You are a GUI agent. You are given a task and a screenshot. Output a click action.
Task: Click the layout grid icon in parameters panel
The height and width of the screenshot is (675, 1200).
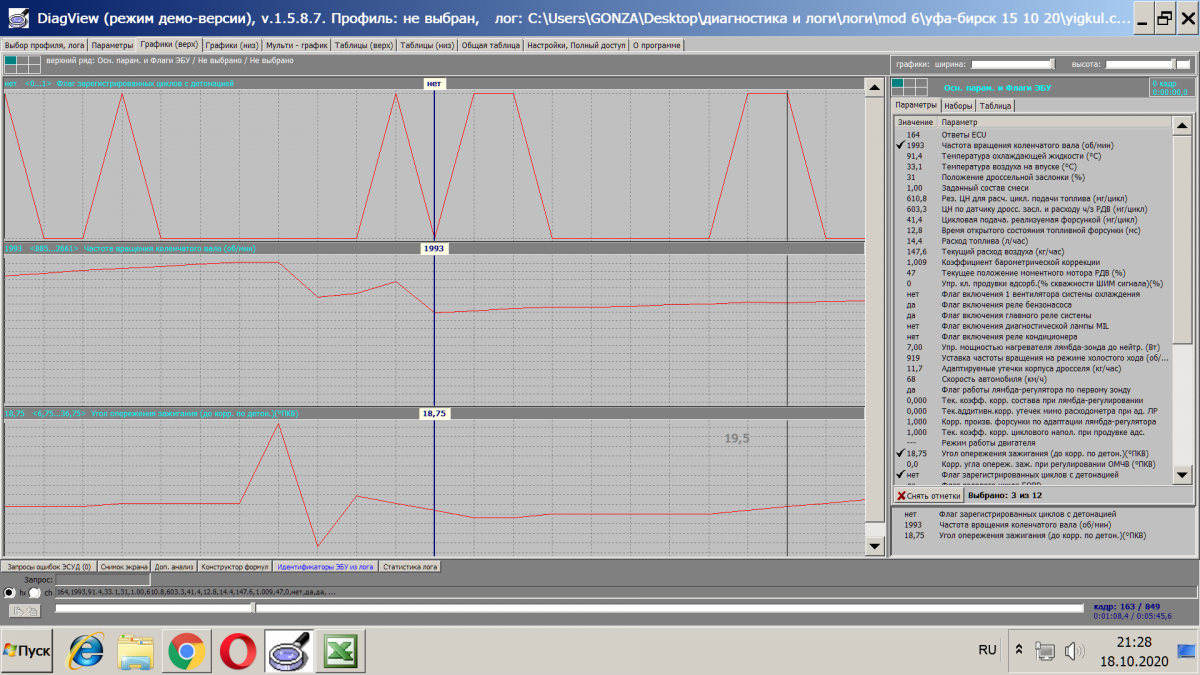[909, 86]
